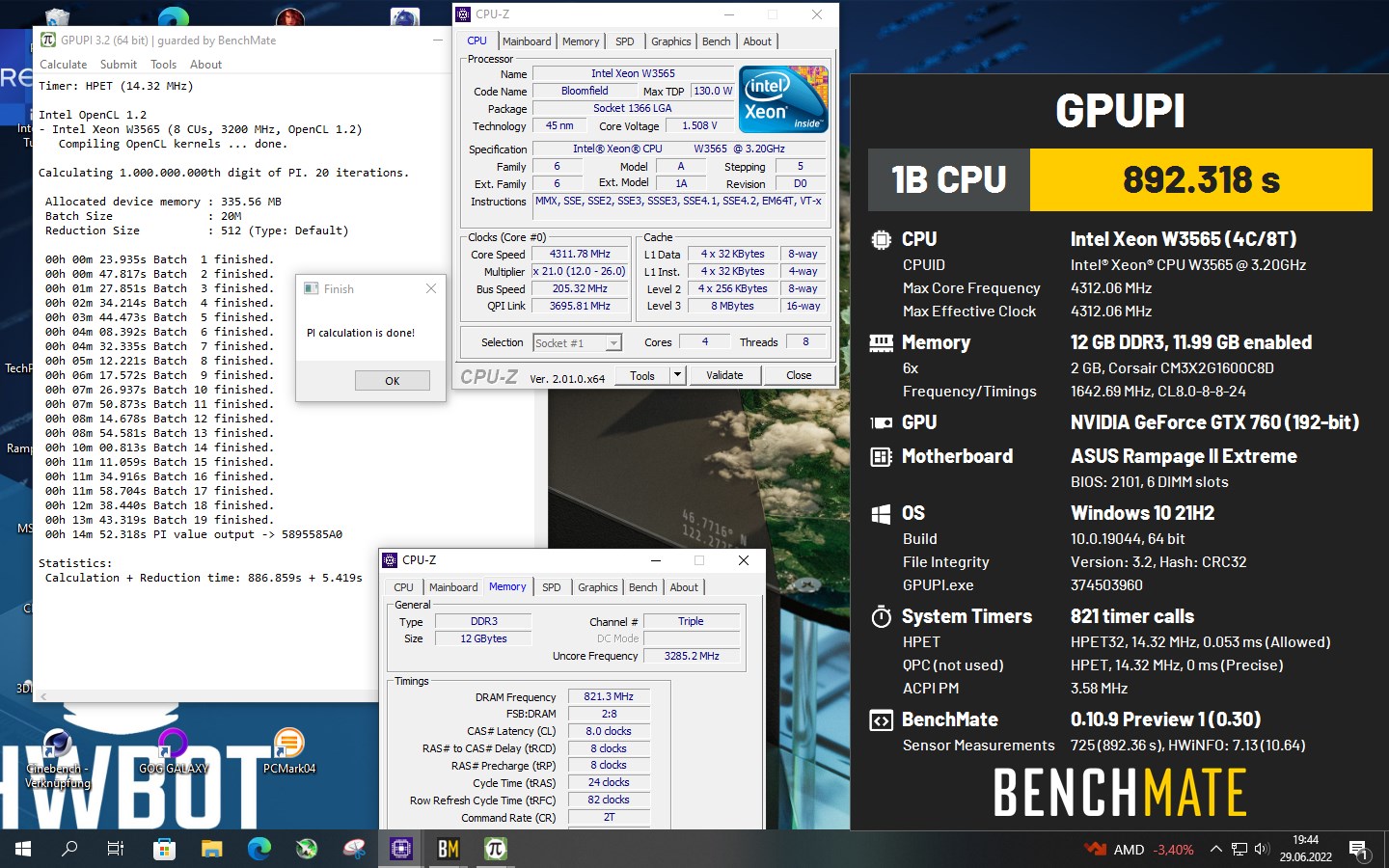1389x868 pixels.
Task: Click the GPU card icon in BenchMate panel
Action: 881,422
